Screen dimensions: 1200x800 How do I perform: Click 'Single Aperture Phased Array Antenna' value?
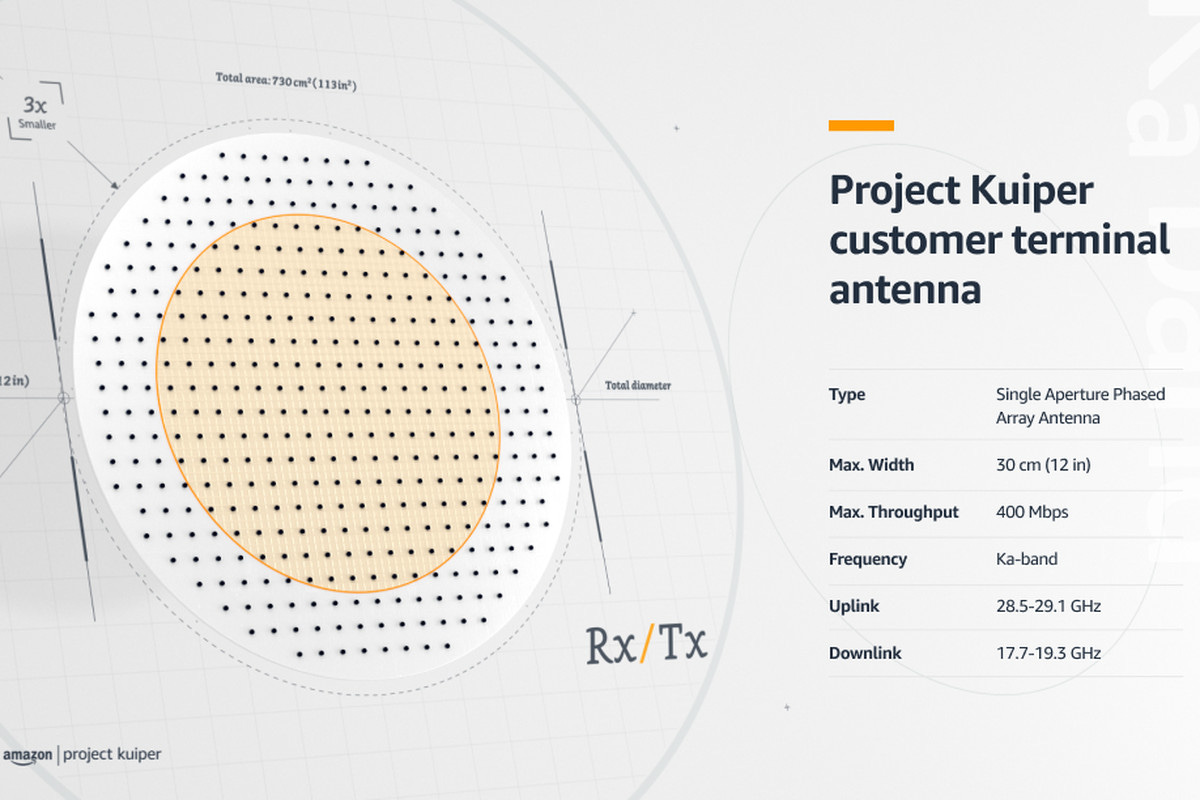click(x=1080, y=406)
